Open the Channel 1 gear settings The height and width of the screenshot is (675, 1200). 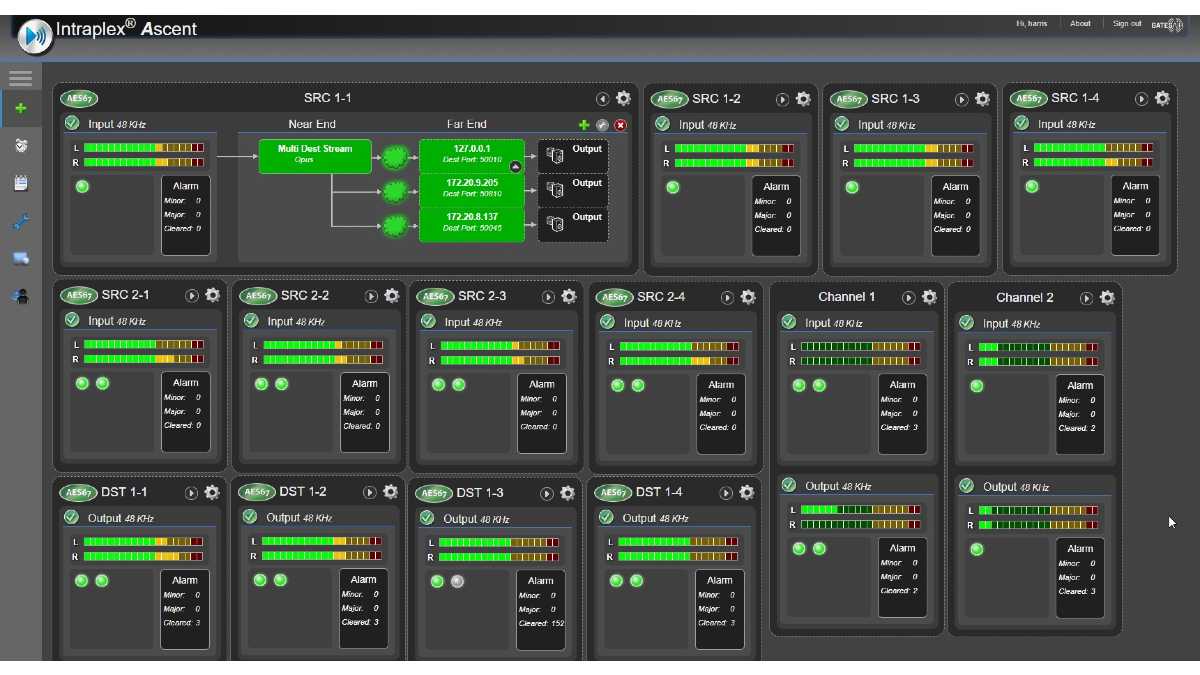[x=929, y=297]
